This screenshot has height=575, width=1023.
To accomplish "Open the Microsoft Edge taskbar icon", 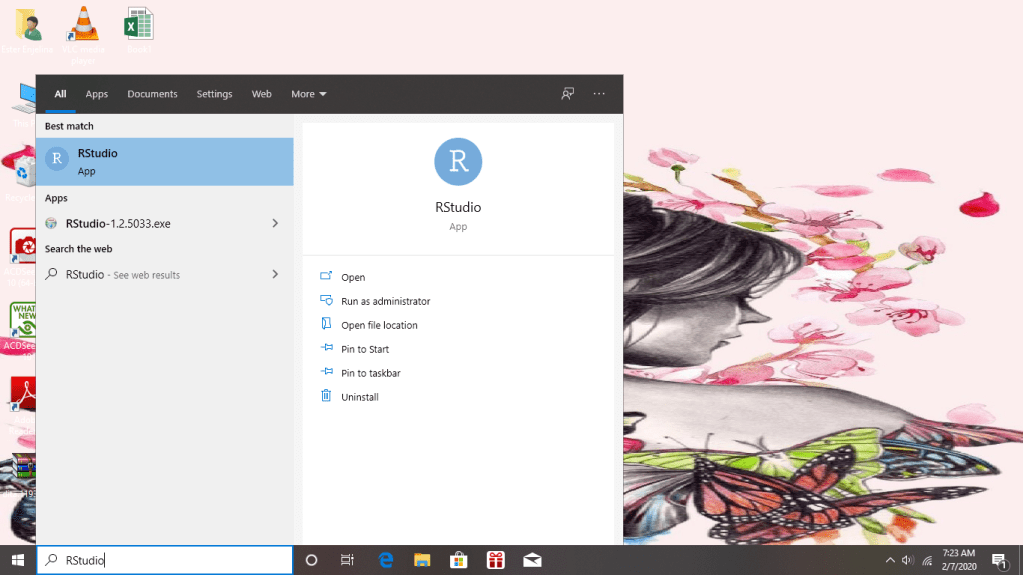I will coord(385,560).
